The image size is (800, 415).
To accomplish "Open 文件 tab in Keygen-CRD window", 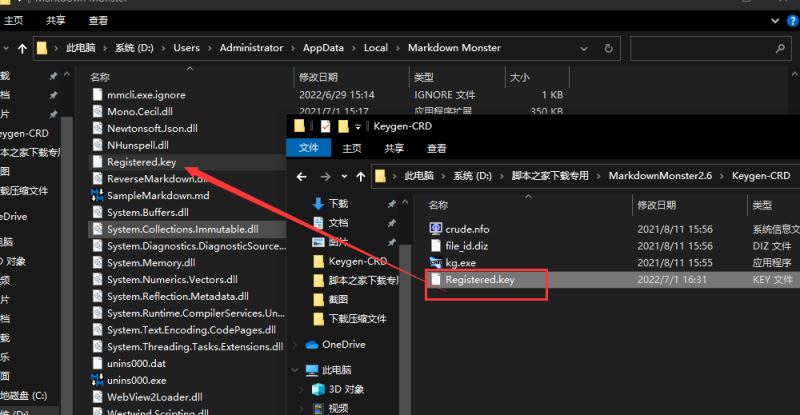I will click(x=309, y=148).
